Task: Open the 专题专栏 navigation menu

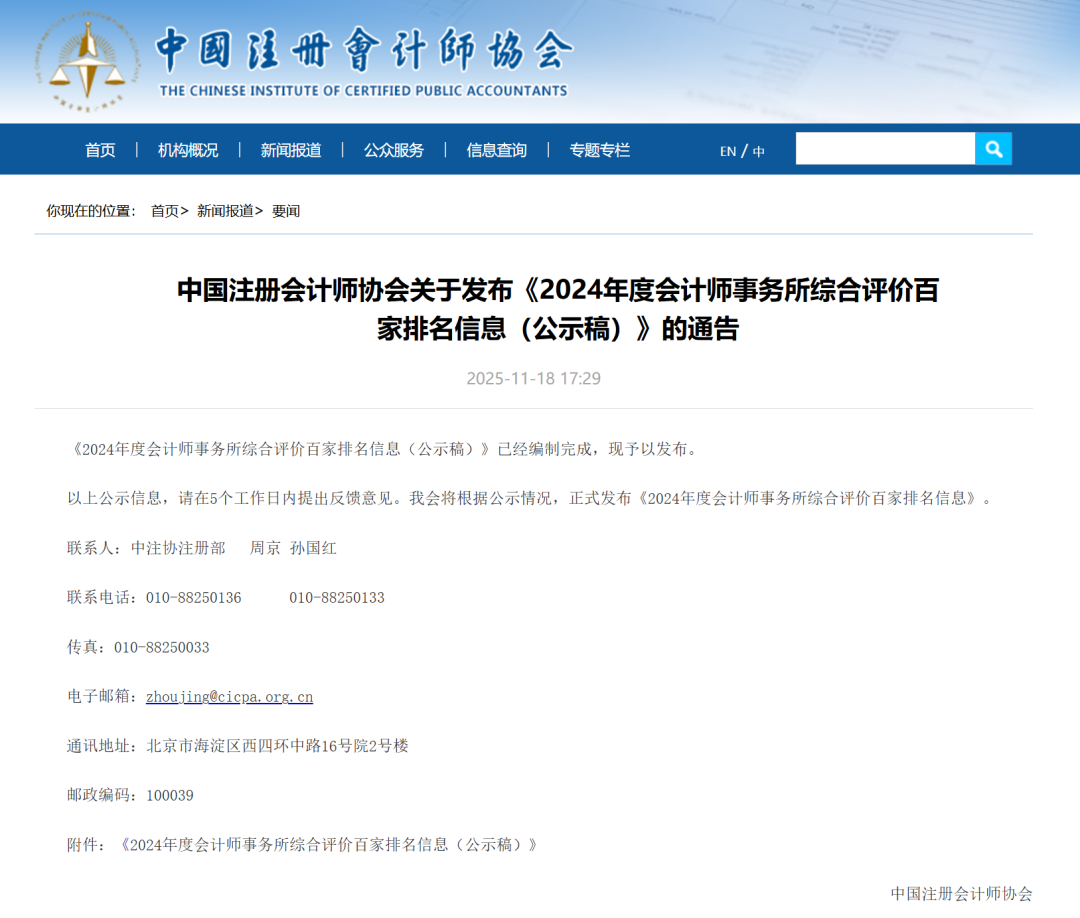Action: point(599,150)
